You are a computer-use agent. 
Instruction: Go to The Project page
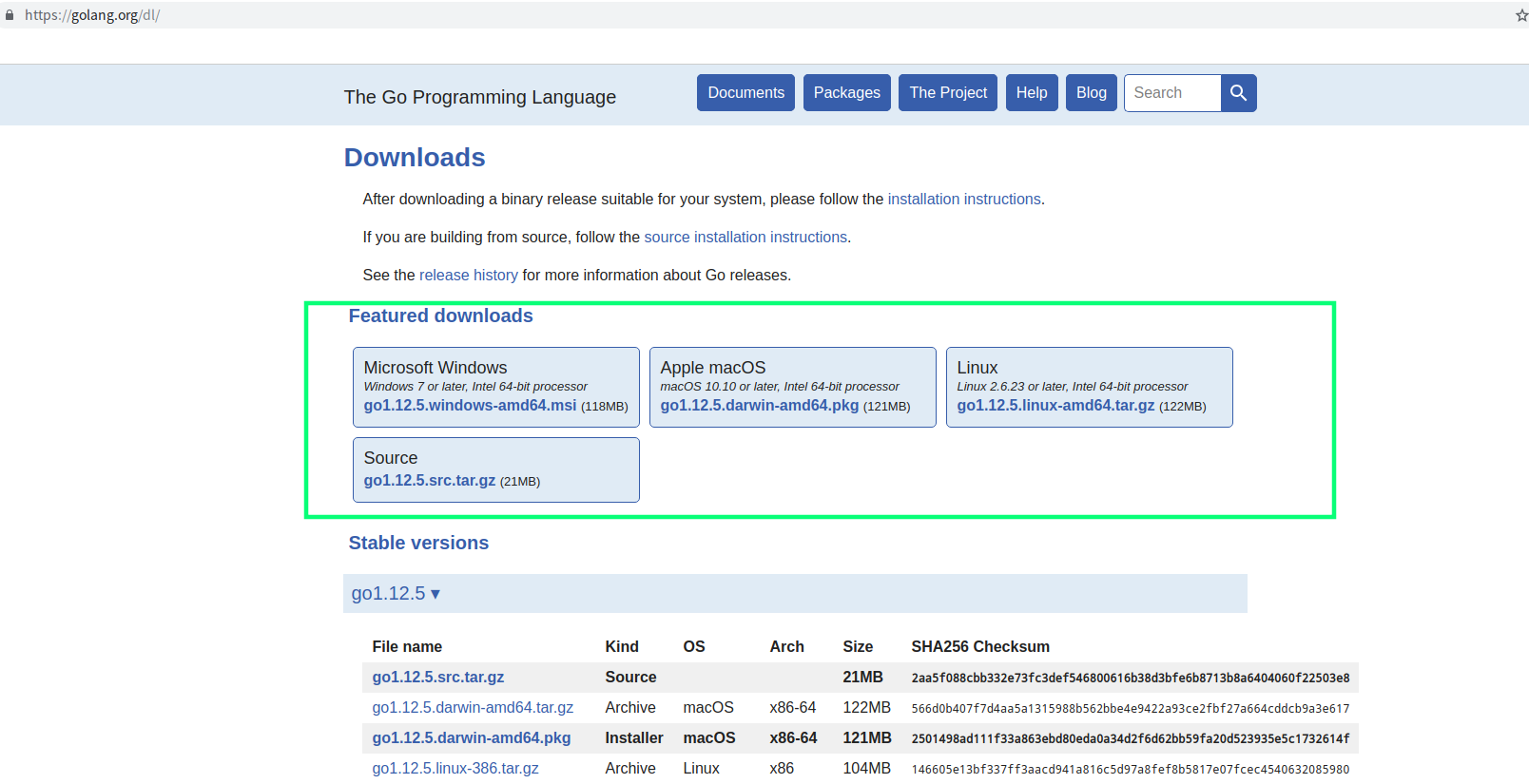tap(947, 93)
